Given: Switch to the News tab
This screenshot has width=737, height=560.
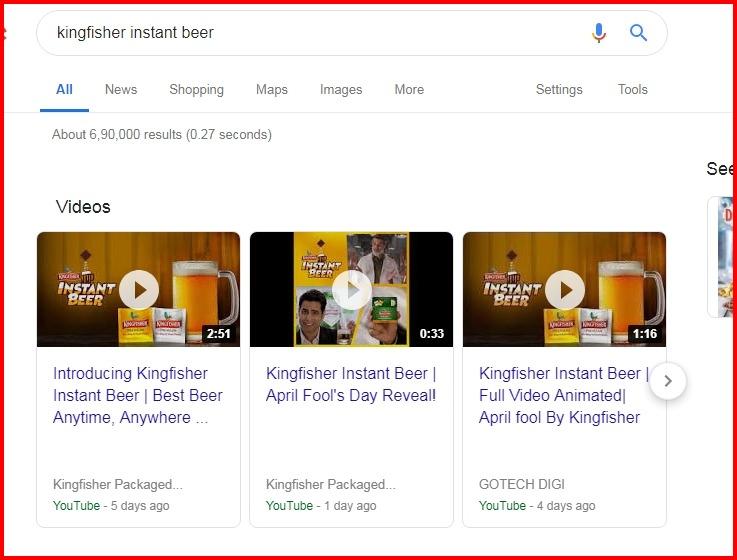Looking at the screenshot, I should [x=121, y=89].
